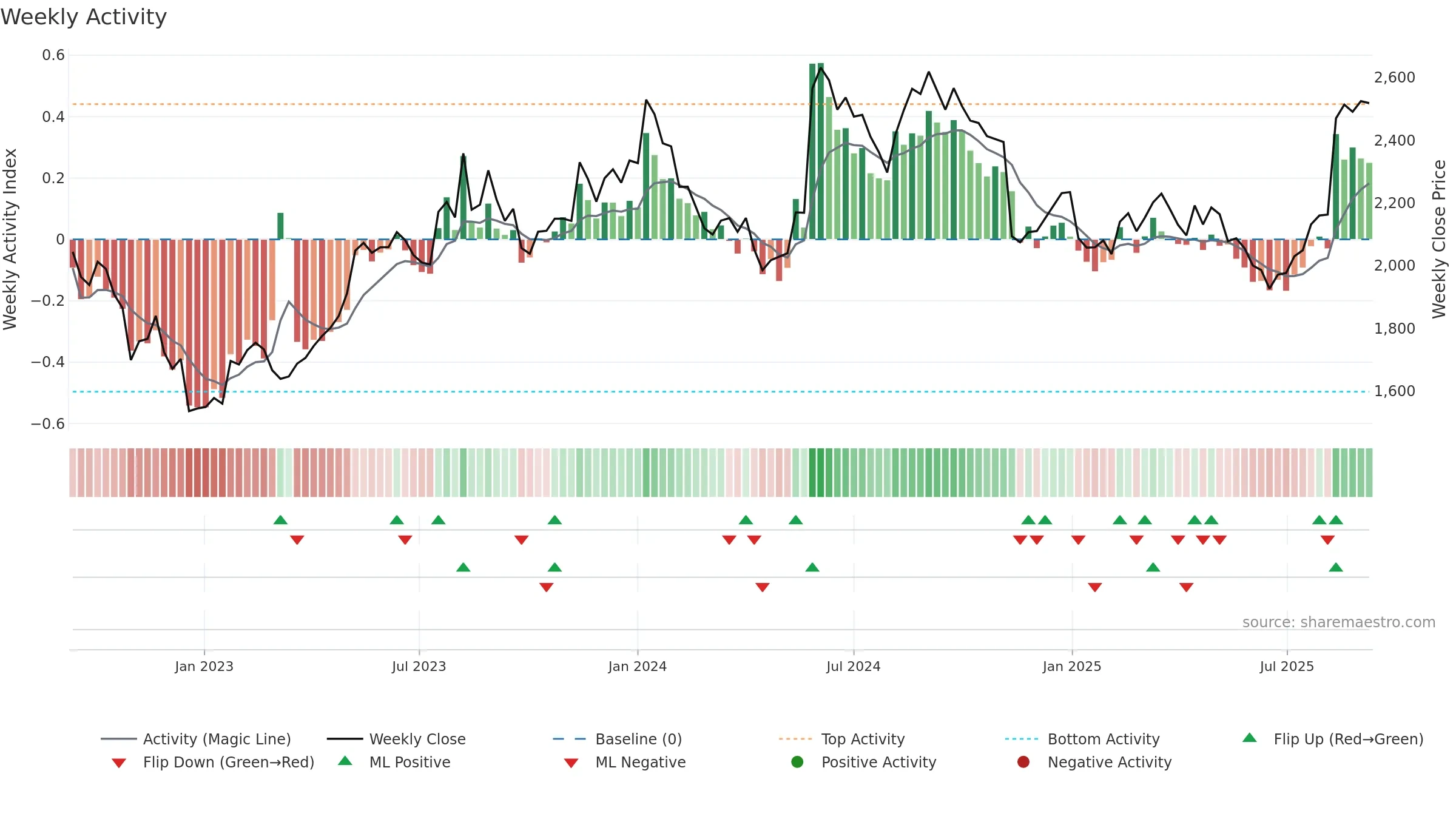This screenshot has height=819, width=1456.
Task: Click the Jul 2024 axis label
Action: point(853,666)
